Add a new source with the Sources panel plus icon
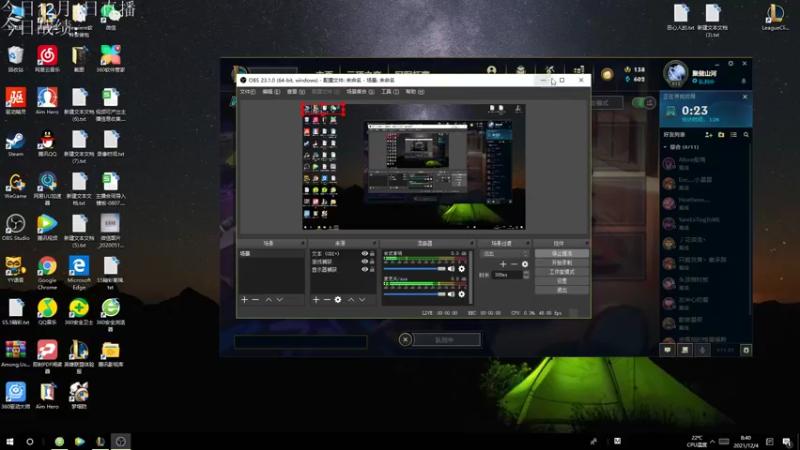The width and height of the screenshot is (800, 450). pyautogui.click(x=316, y=299)
